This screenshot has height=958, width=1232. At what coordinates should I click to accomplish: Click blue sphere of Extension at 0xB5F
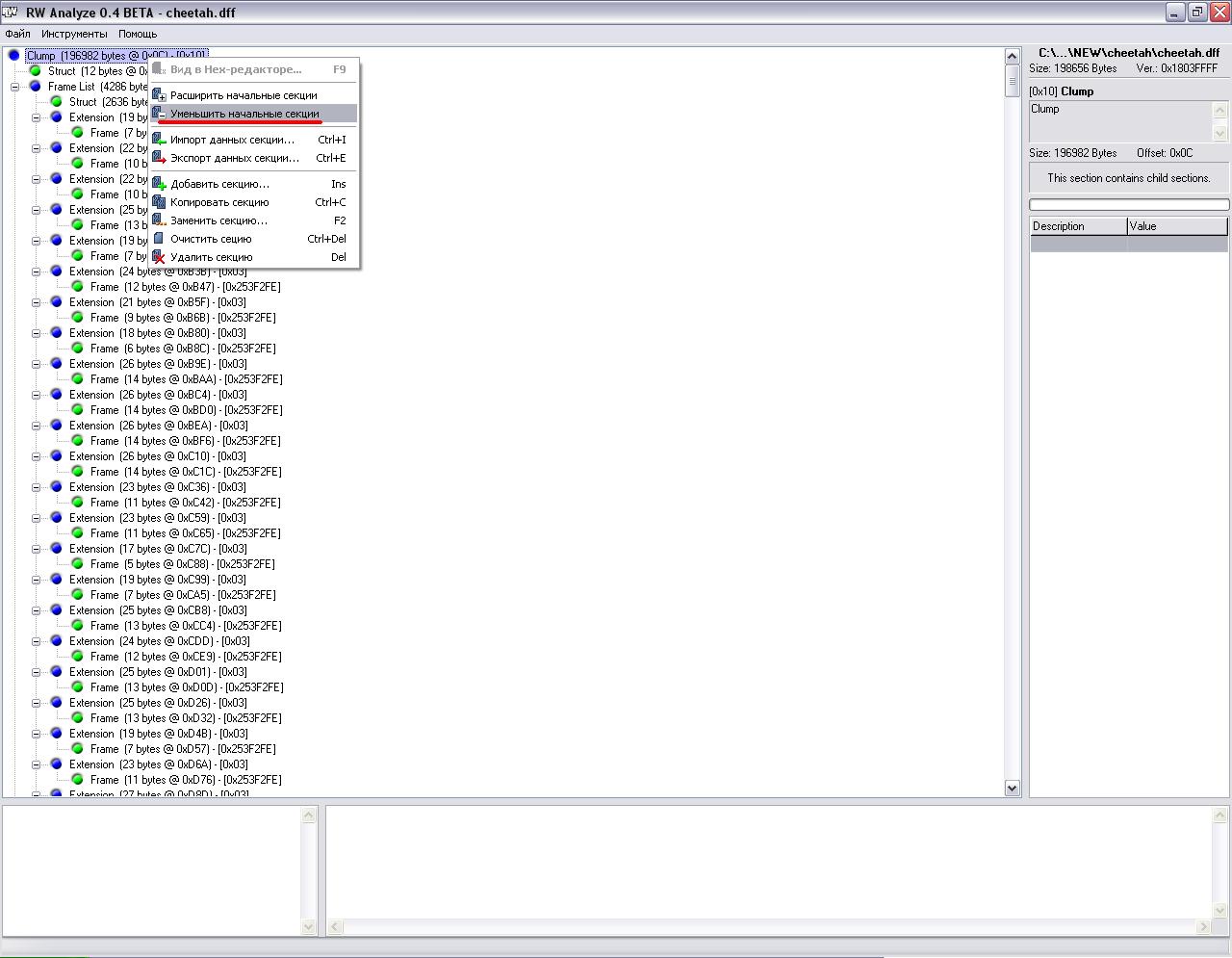[x=56, y=302]
